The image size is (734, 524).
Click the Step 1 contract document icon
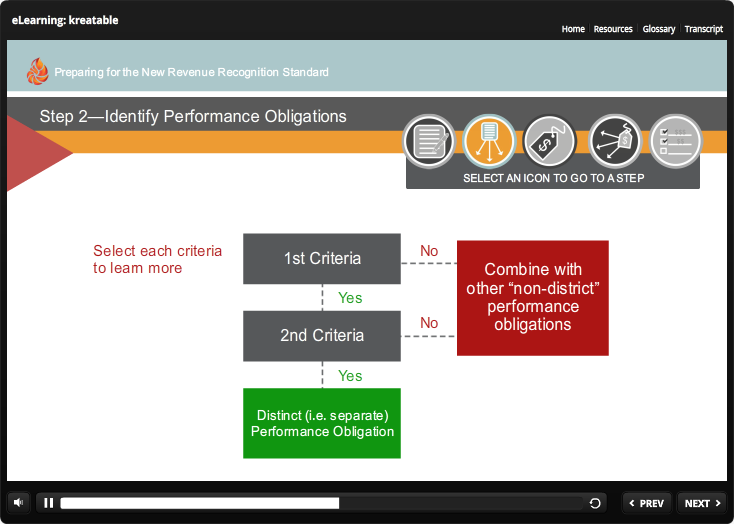coord(428,142)
